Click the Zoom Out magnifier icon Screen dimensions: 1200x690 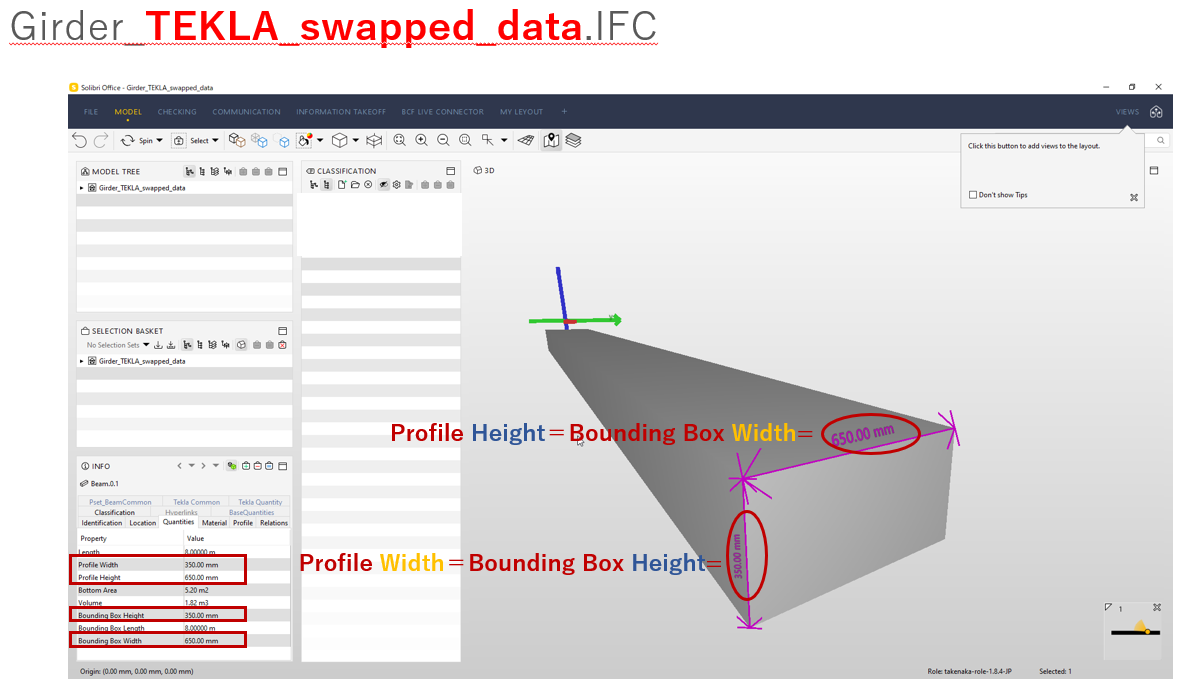point(443,141)
